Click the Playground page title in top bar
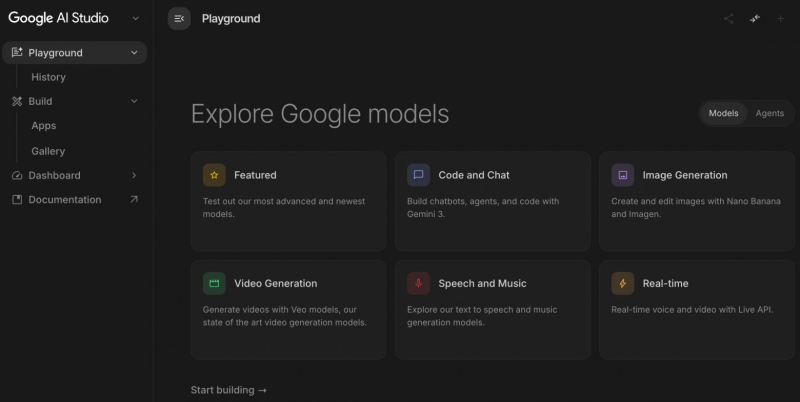Screen dimensions: 800x402 tap(231, 19)
